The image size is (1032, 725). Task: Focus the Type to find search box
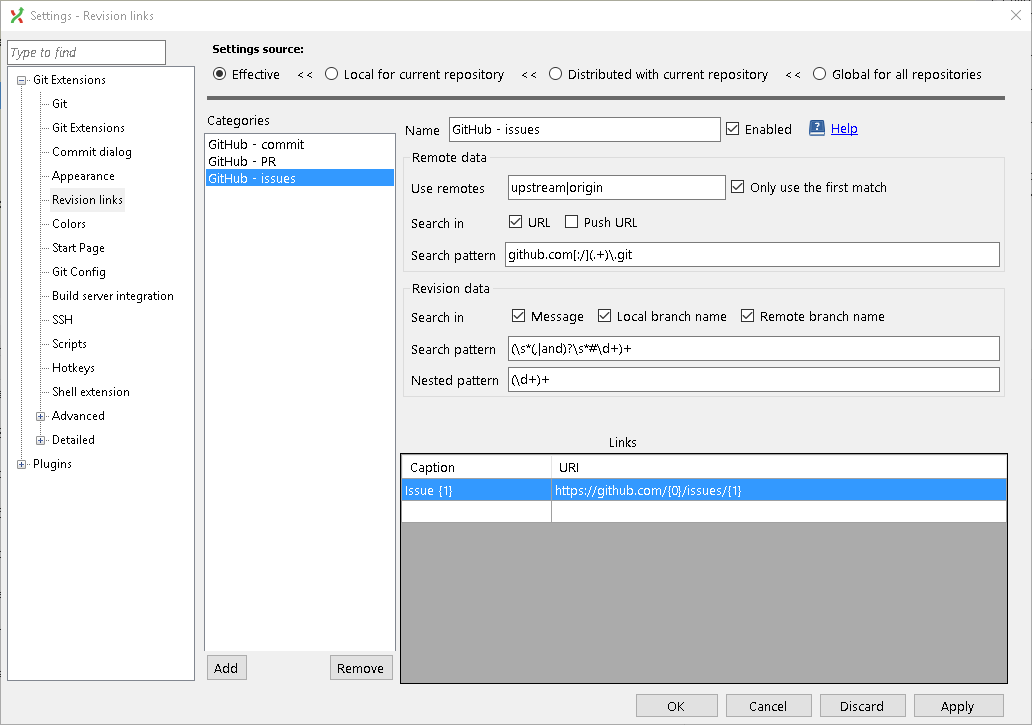tap(86, 53)
